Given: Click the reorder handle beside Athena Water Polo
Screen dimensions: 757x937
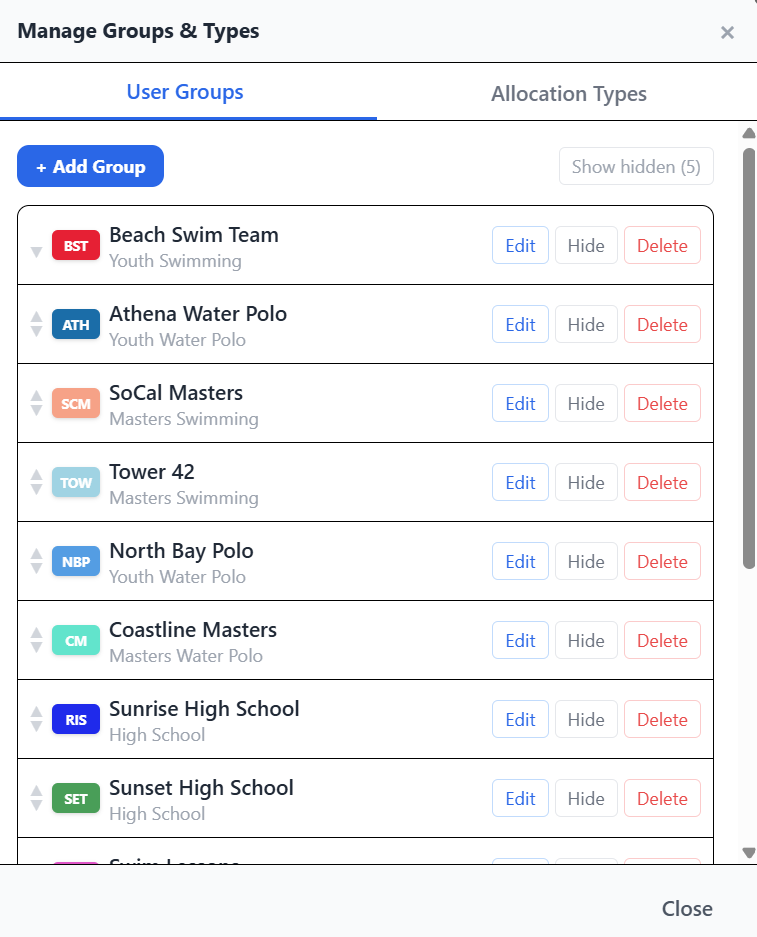Looking at the screenshot, I should [x=36, y=323].
